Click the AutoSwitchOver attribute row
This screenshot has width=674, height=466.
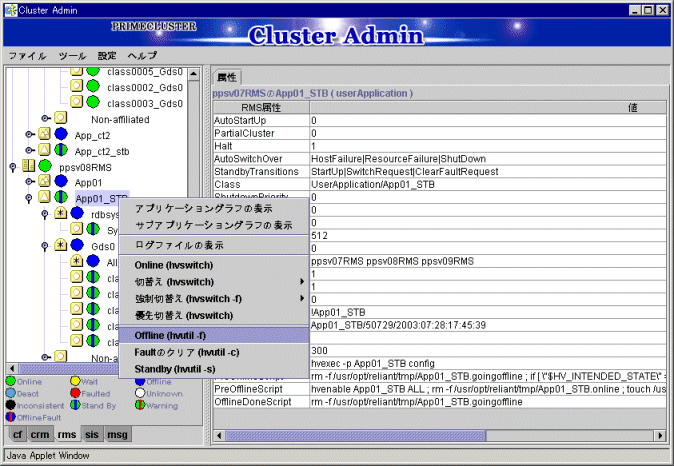coord(440,159)
